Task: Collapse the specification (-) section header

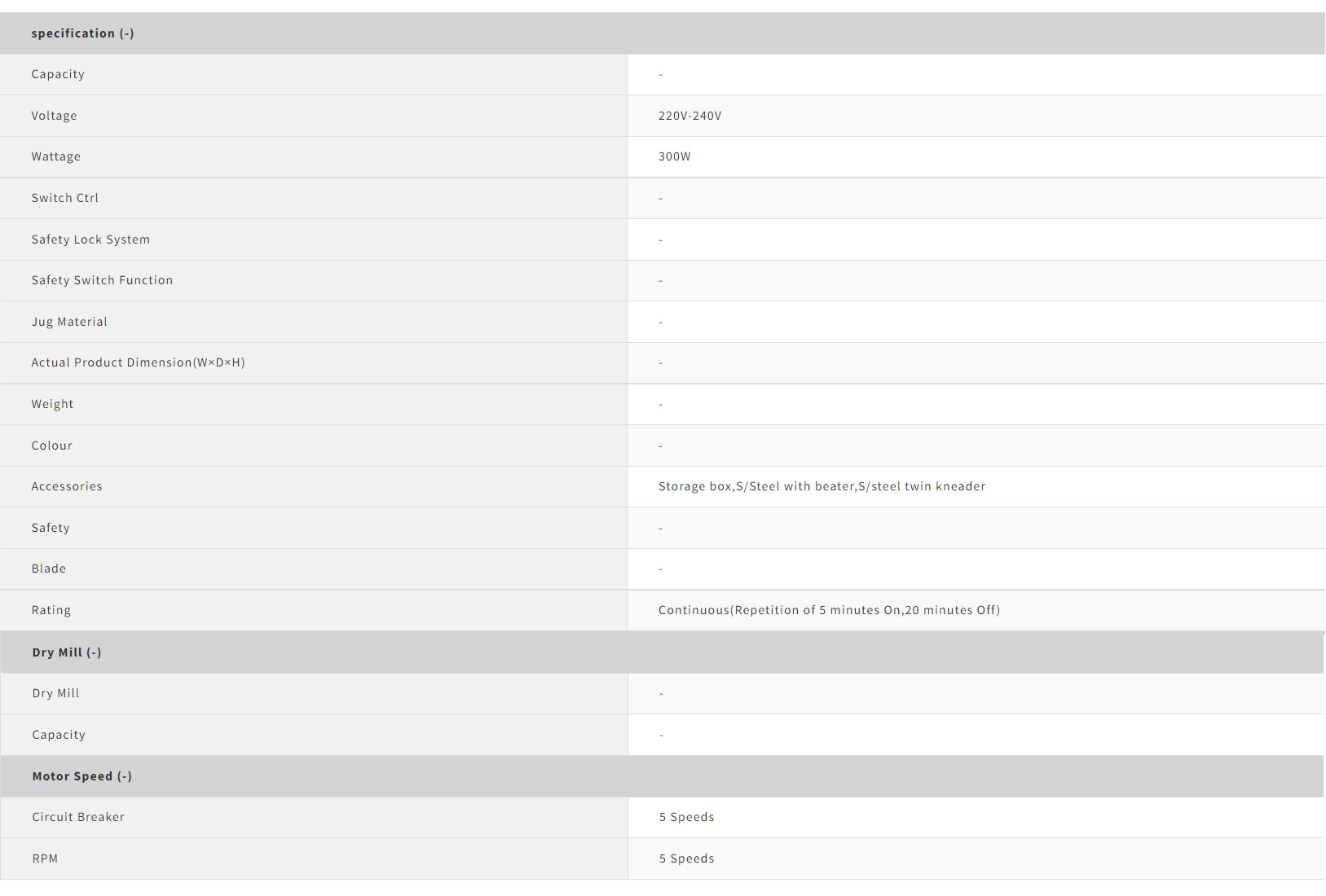Action: tap(82, 33)
